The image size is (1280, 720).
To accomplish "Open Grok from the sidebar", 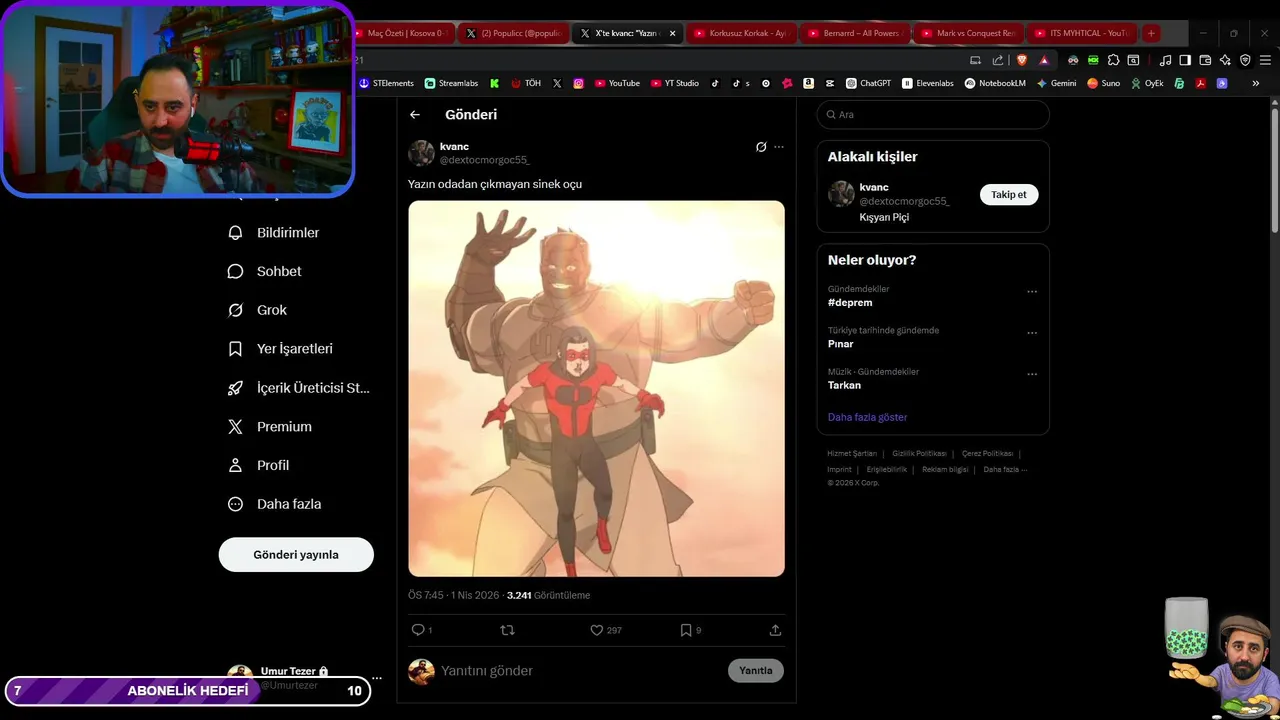I will [258, 310].
